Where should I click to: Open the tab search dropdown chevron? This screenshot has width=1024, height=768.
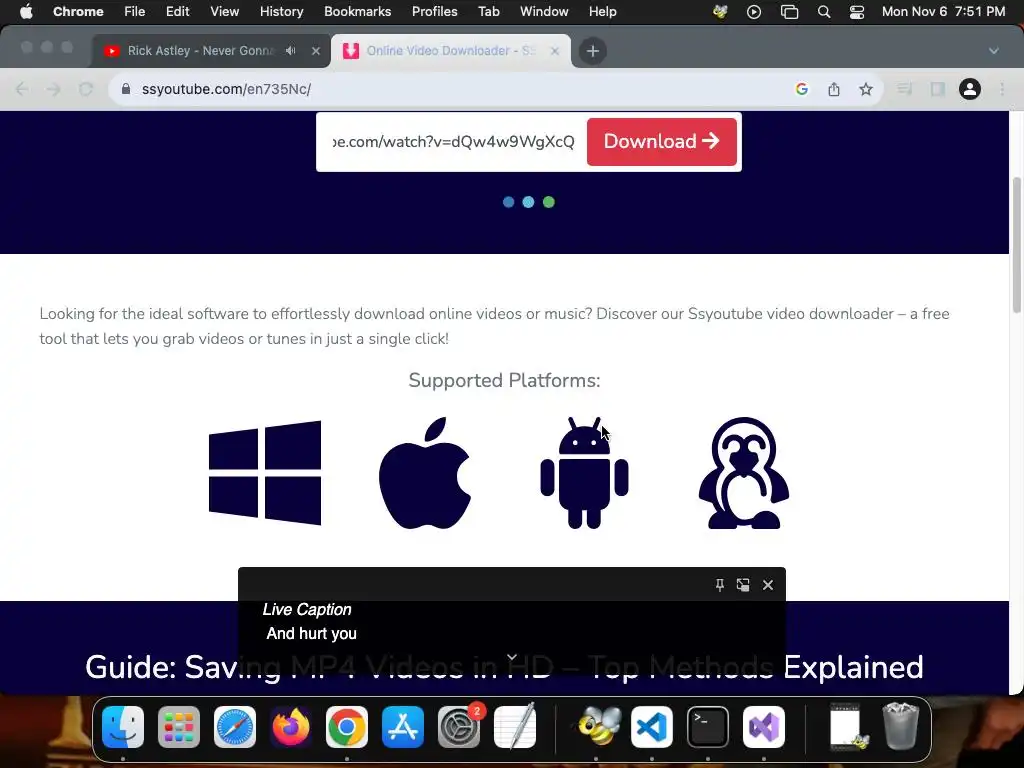(993, 51)
